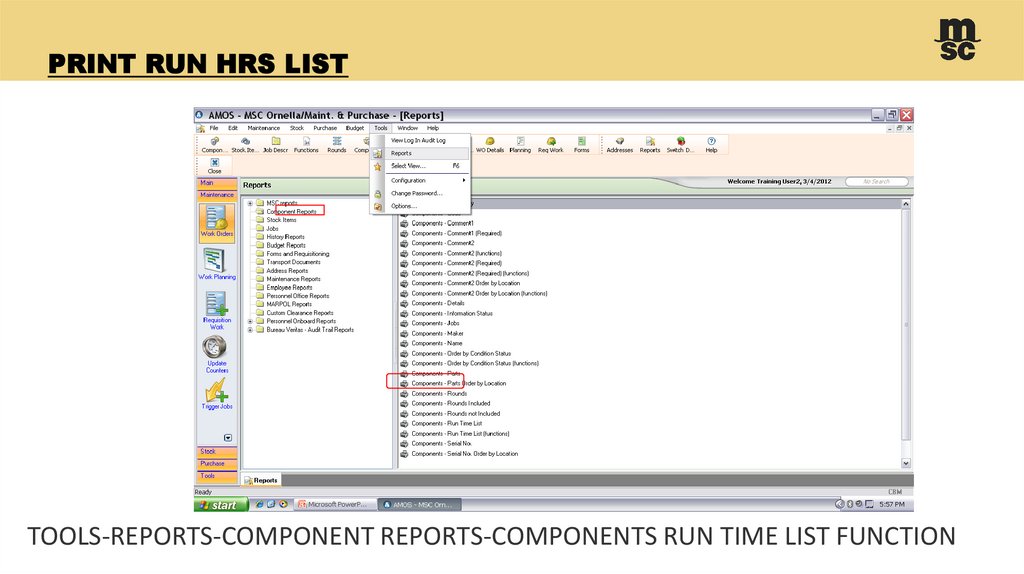This screenshot has width=1024, height=574.
Task: Click the Tools menu
Action: click(x=381, y=128)
